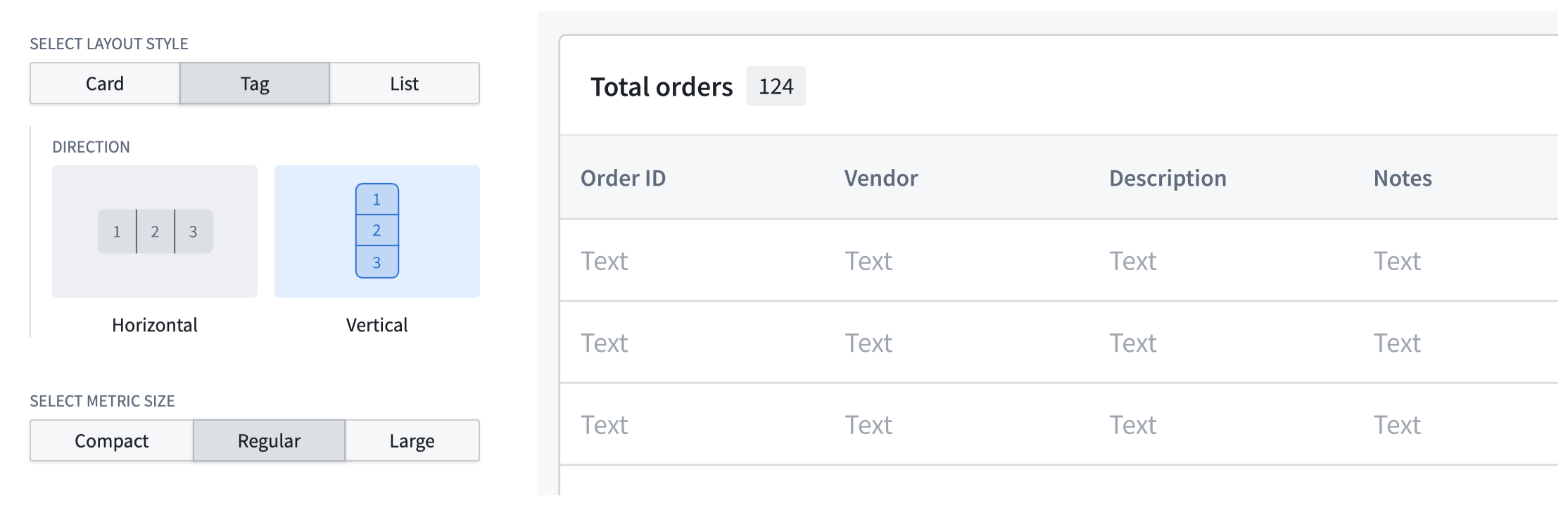
Task: Switch layout style to Card
Action: 104,83
